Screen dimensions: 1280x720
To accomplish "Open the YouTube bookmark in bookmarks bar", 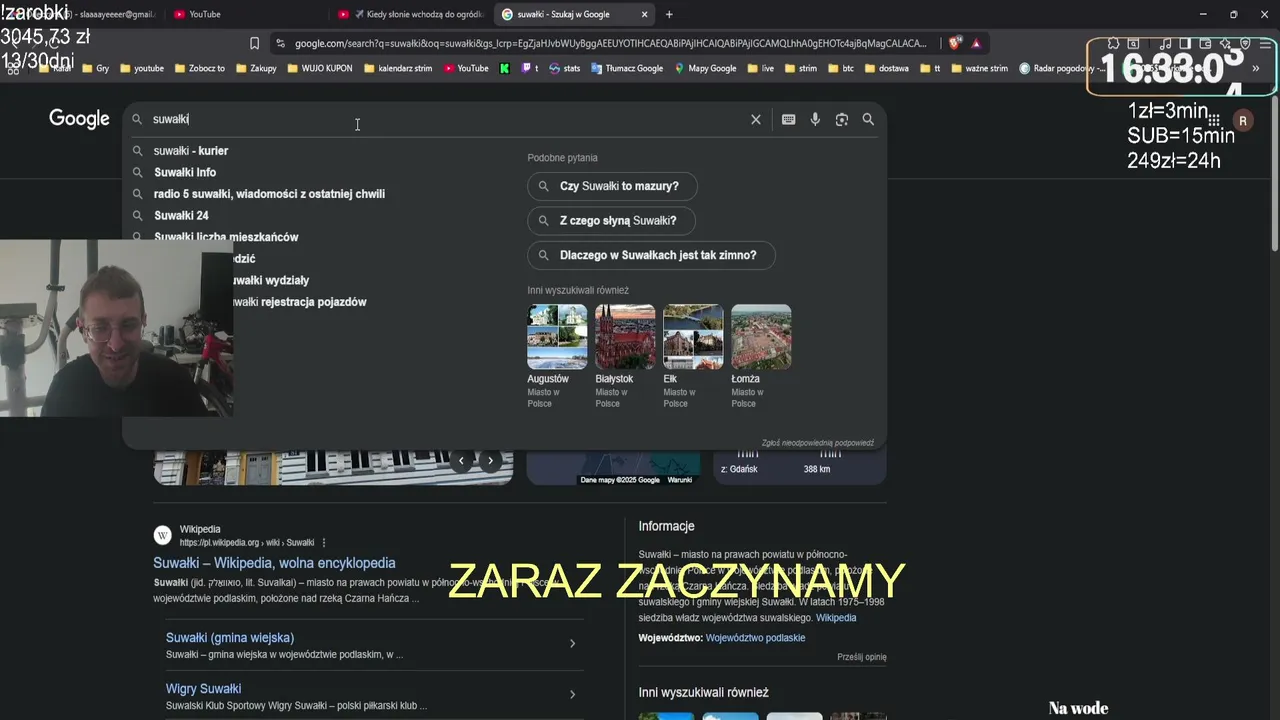I will coord(466,68).
